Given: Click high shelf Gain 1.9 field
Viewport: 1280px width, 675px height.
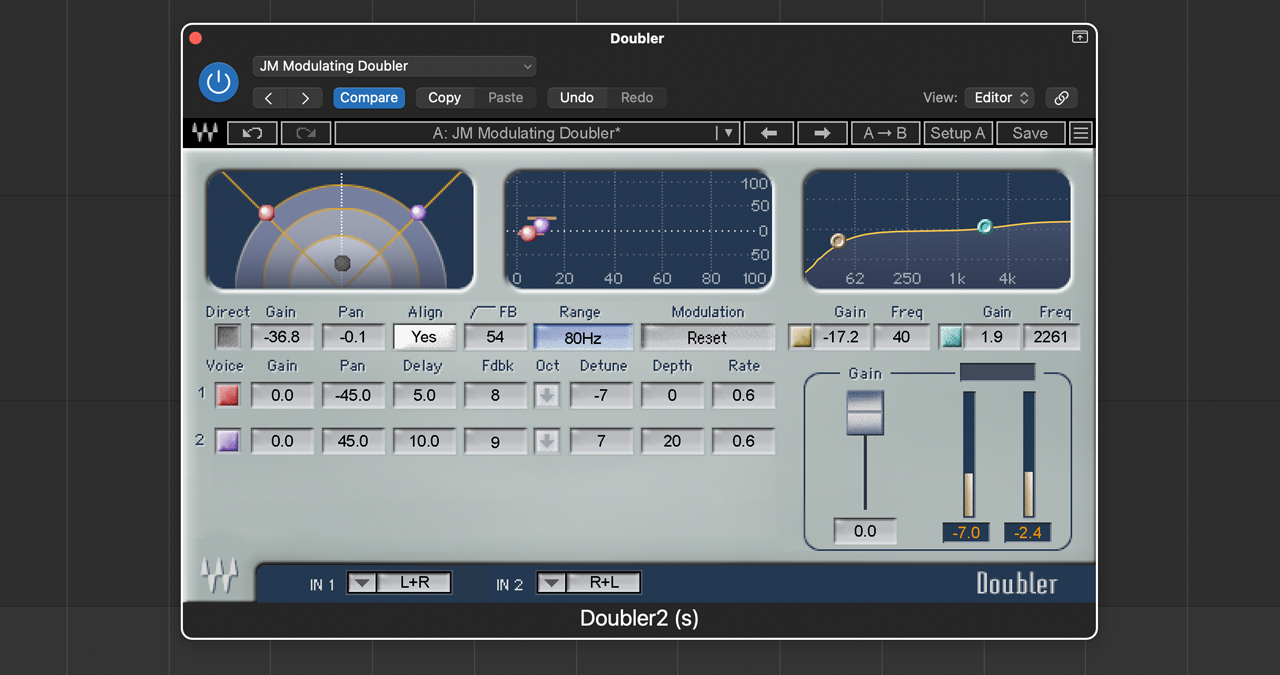Looking at the screenshot, I should 991,337.
